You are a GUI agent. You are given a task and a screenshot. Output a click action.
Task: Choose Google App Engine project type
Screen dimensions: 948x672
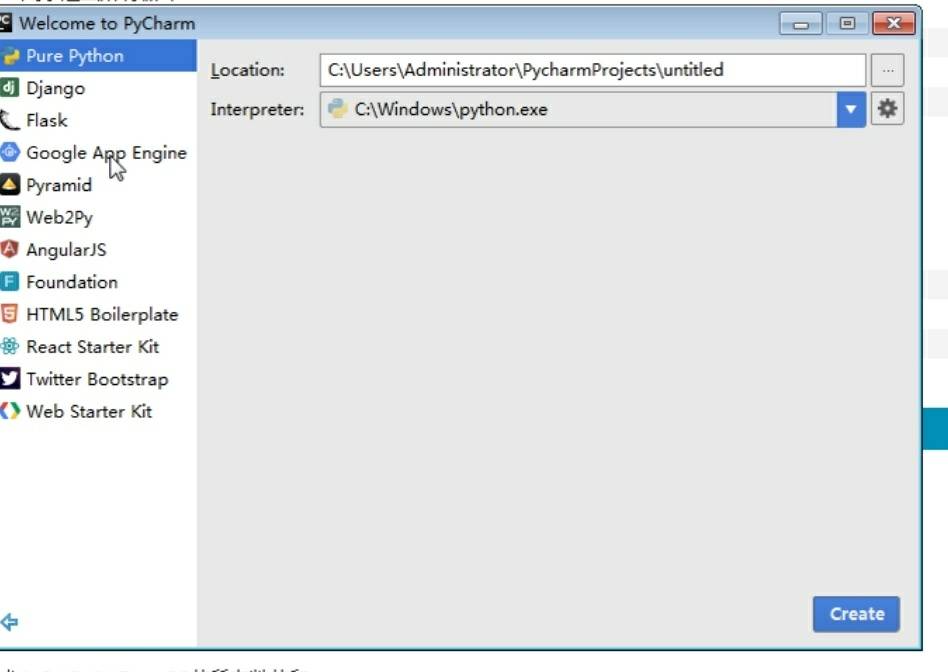tap(98, 152)
